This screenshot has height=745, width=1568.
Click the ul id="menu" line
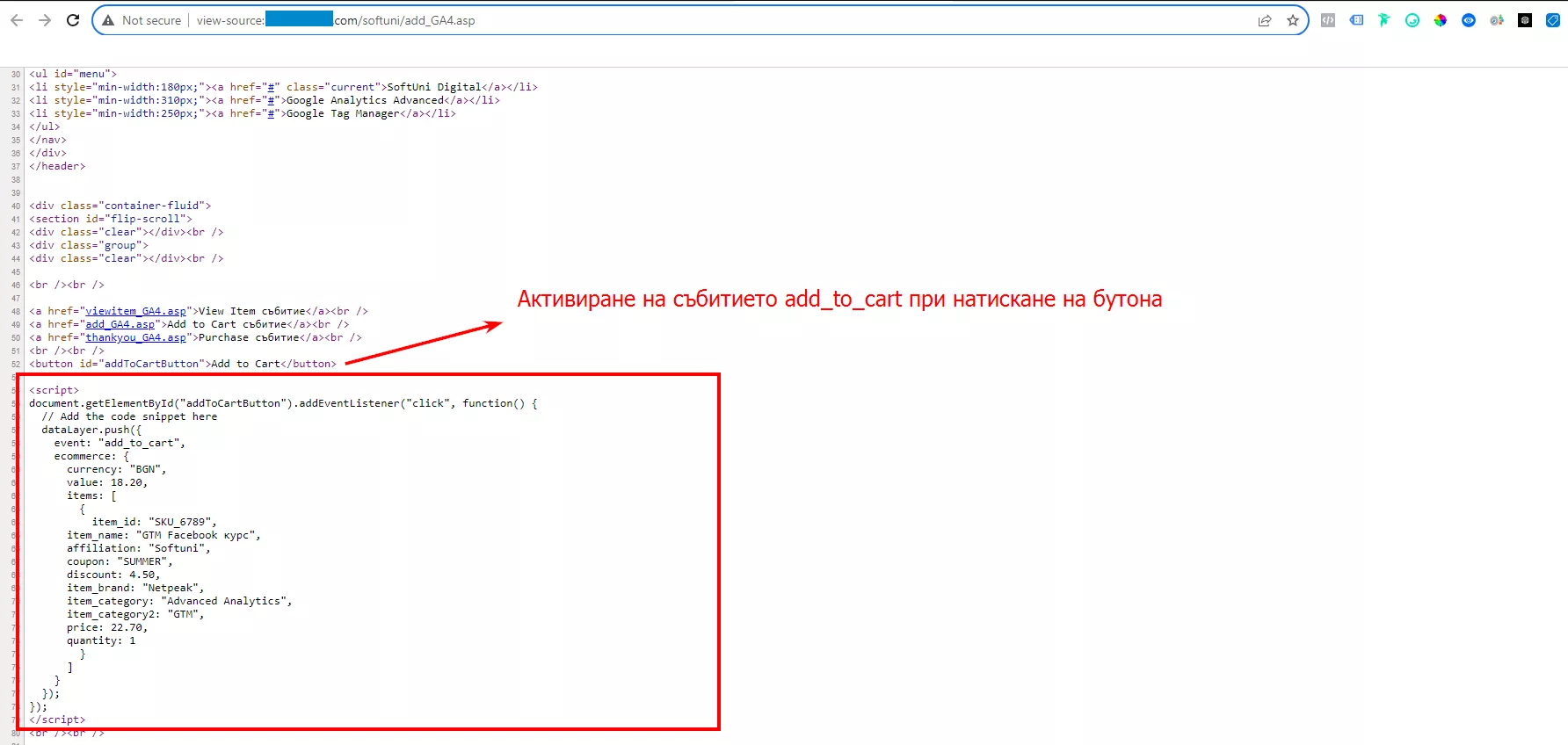tap(73, 74)
